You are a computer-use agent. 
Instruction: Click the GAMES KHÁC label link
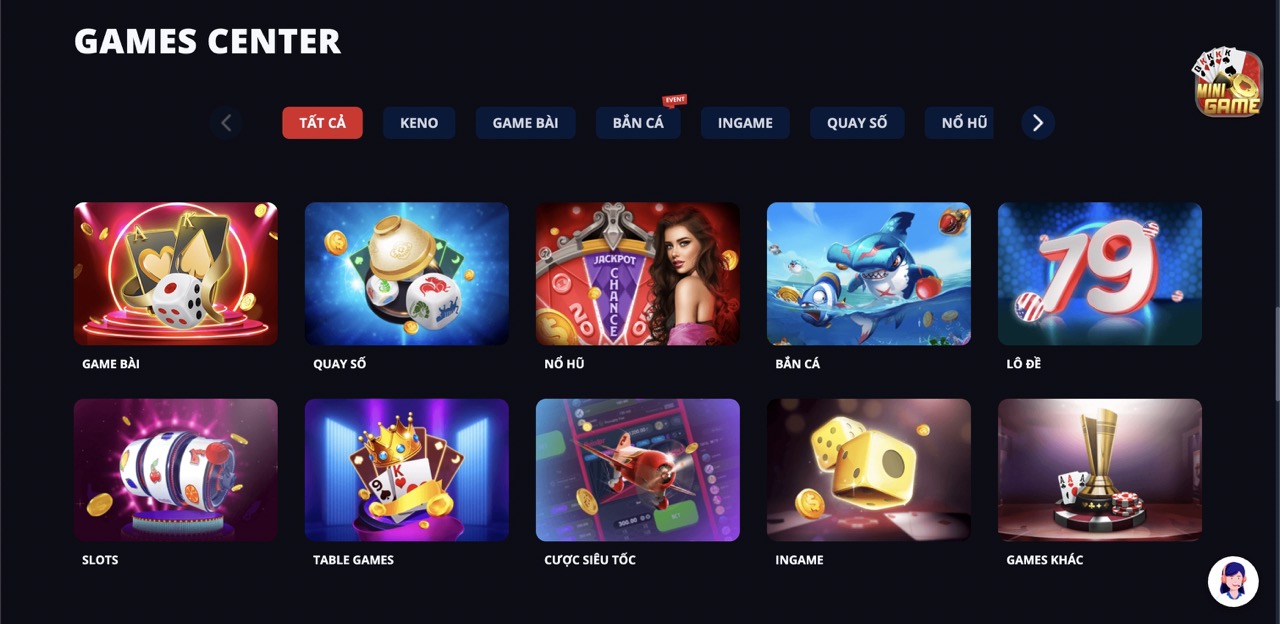click(1044, 560)
